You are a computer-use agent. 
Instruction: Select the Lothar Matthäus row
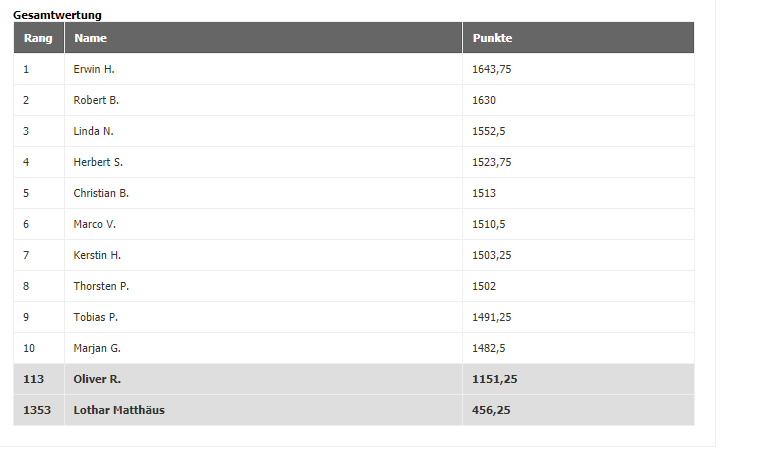pos(354,410)
